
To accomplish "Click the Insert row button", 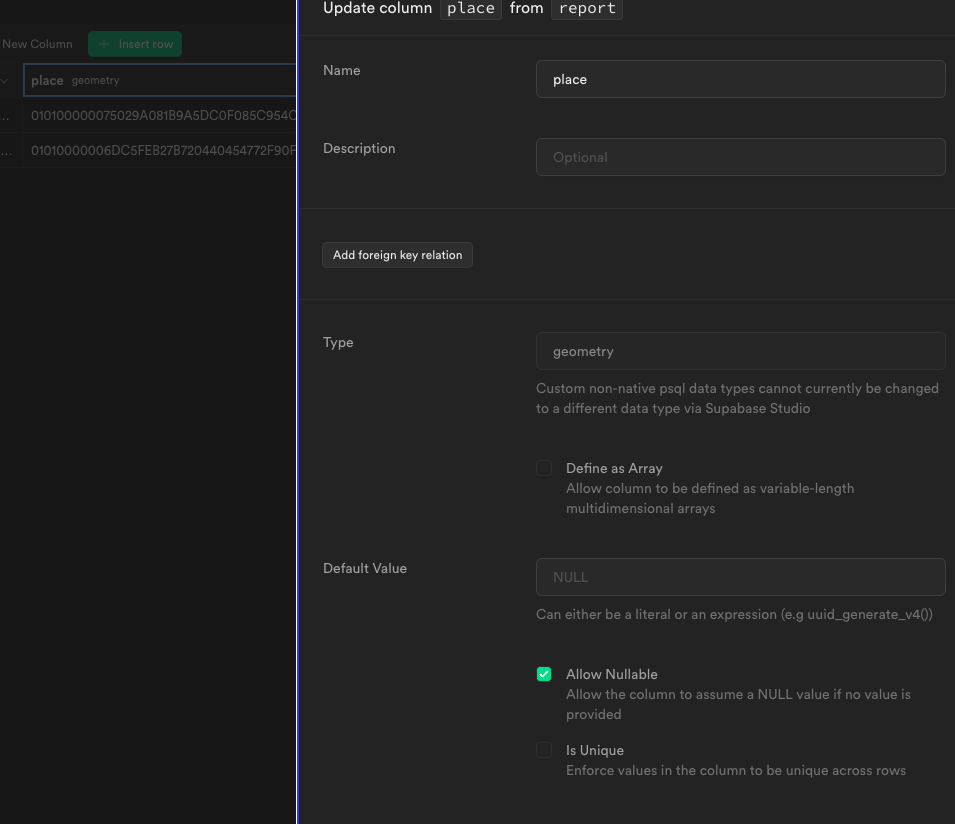I will [x=135, y=44].
